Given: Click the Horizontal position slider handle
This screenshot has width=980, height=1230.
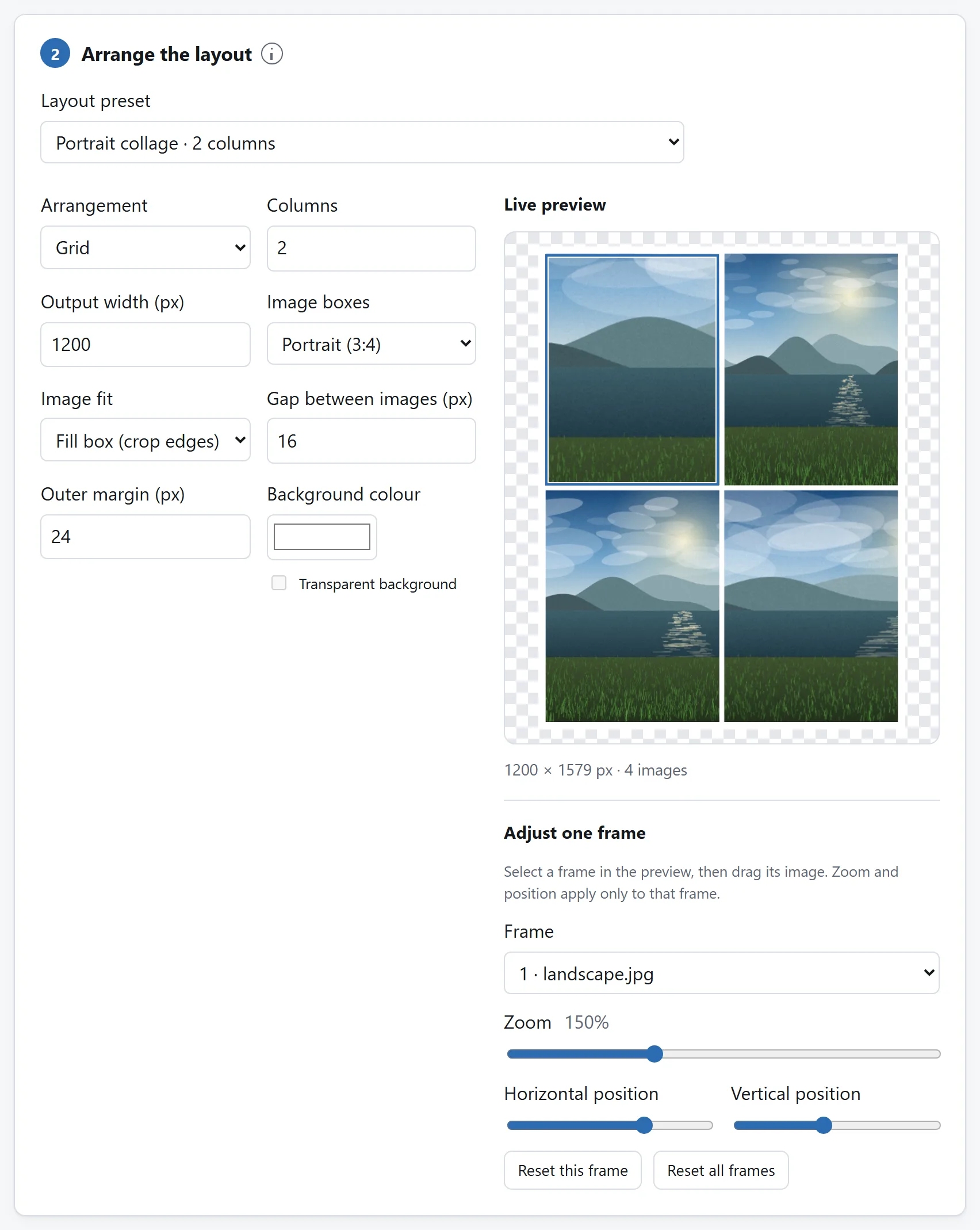Looking at the screenshot, I should (644, 1125).
